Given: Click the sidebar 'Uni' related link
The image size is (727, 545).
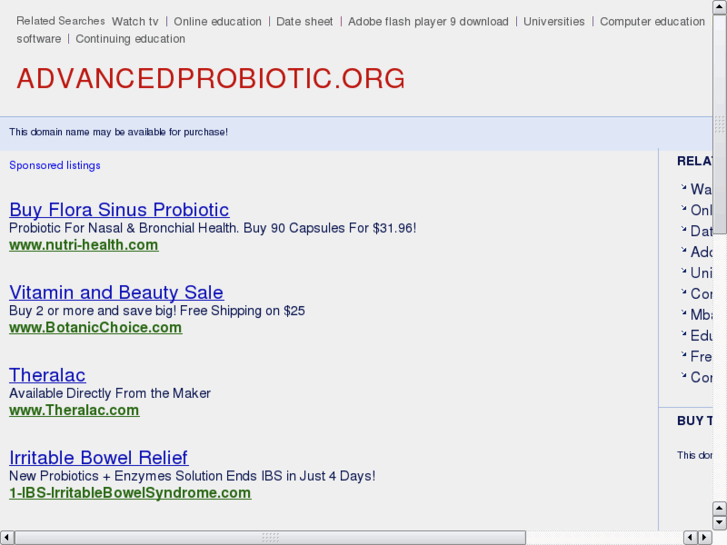Looking at the screenshot, I should tap(701, 273).
